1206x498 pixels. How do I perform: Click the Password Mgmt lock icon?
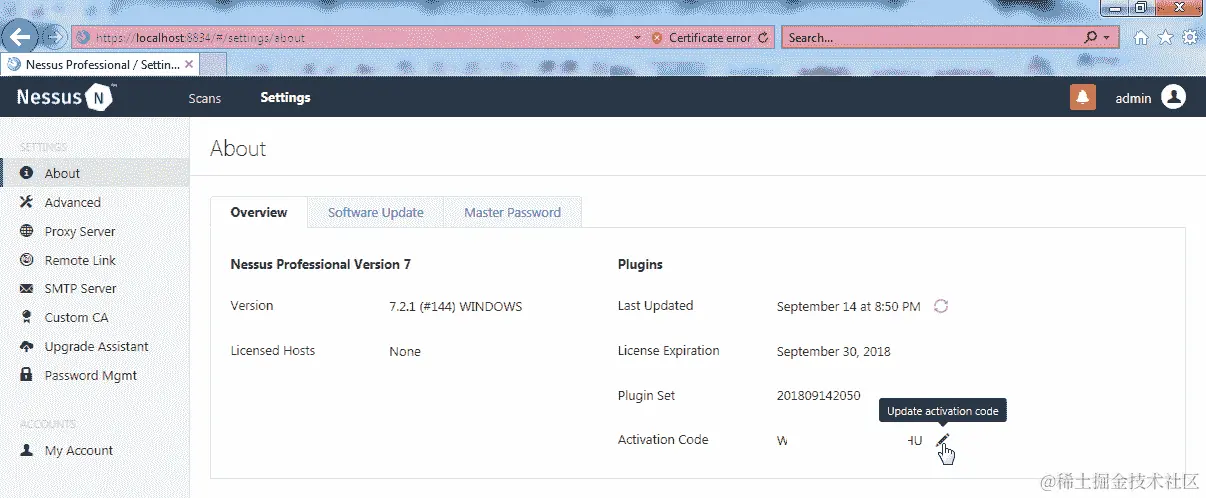27,375
